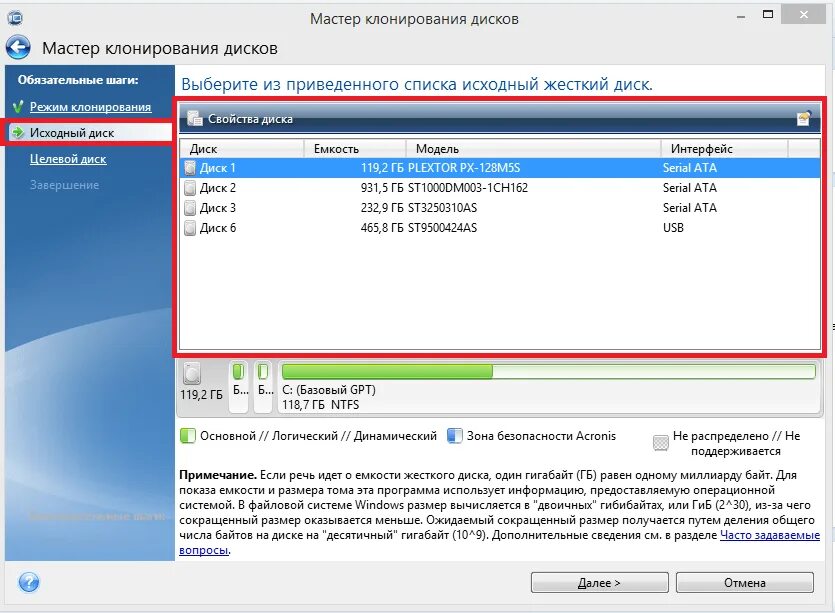
Task: Open the Часто задаваемые вопросы link
Action: [769, 535]
